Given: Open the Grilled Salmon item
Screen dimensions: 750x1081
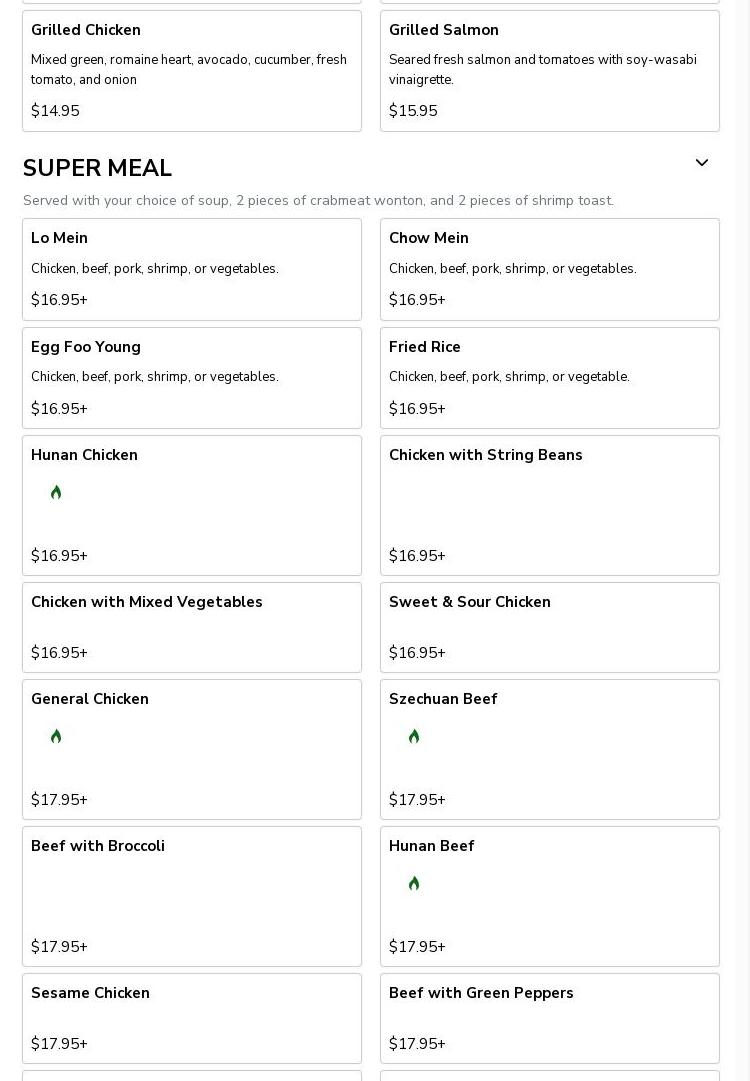Looking at the screenshot, I should point(549,70).
